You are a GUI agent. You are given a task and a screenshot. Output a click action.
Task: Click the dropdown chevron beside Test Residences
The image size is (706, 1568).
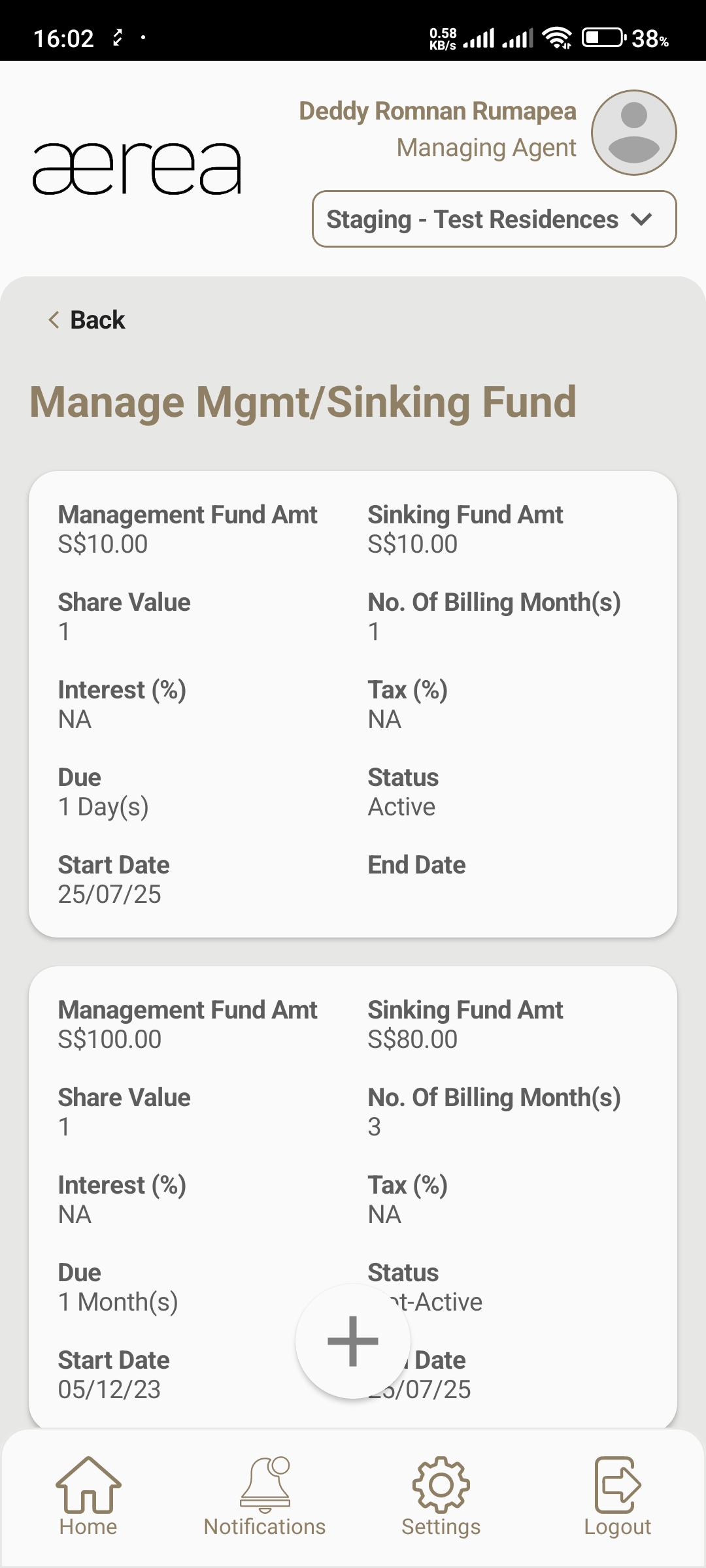(x=643, y=220)
